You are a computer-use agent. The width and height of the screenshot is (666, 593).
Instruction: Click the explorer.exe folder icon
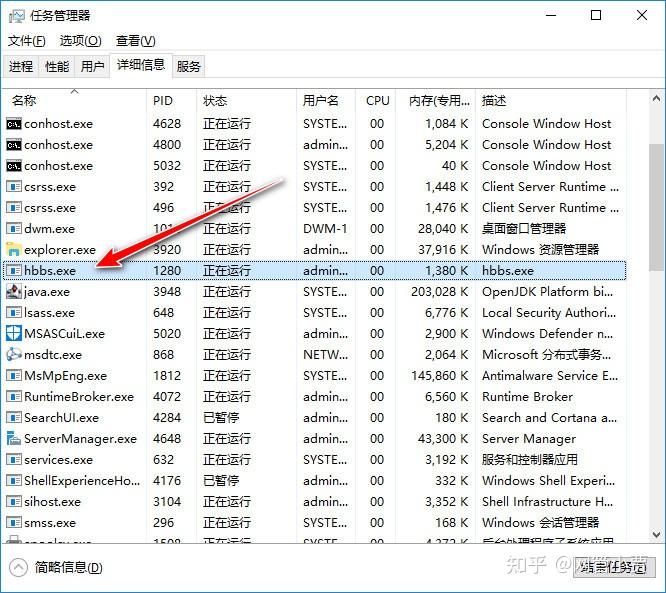pos(14,249)
